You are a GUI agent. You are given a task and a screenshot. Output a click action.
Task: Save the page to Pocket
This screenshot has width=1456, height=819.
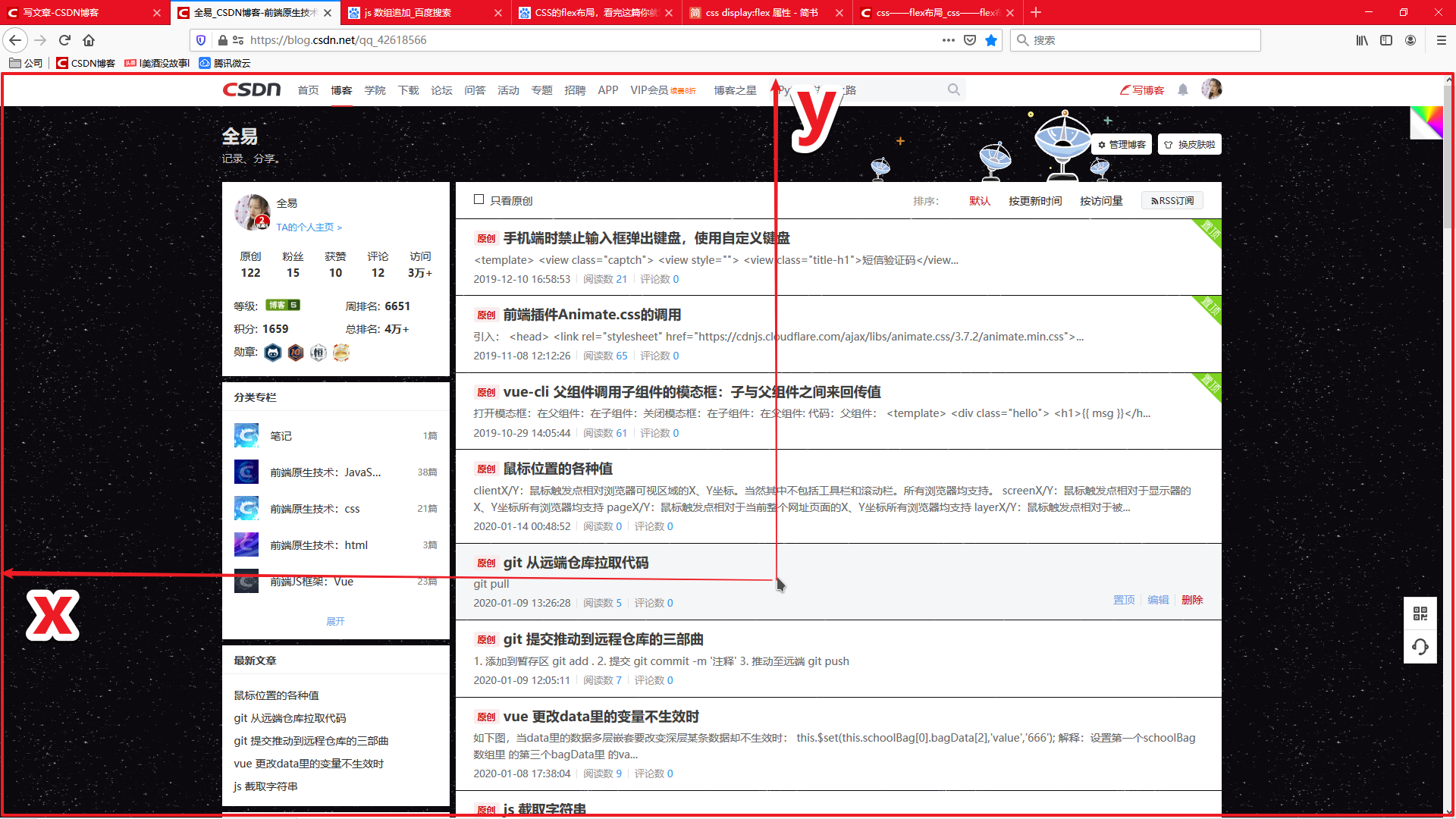(969, 40)
